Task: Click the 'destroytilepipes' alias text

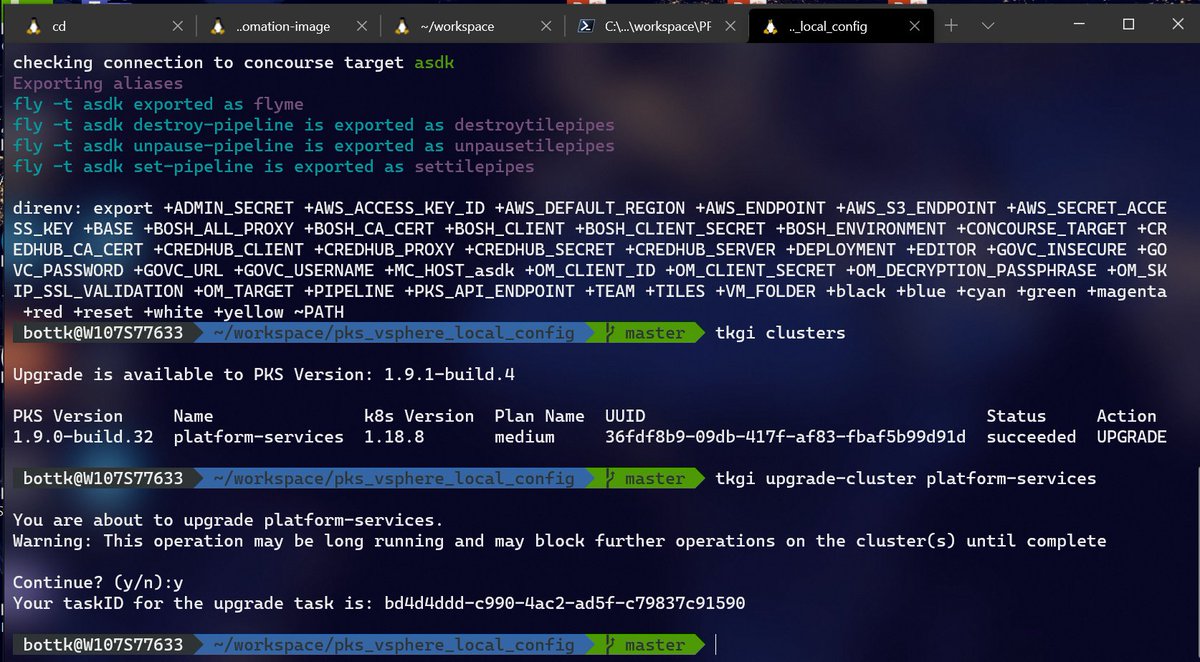Action: (534, 125)
